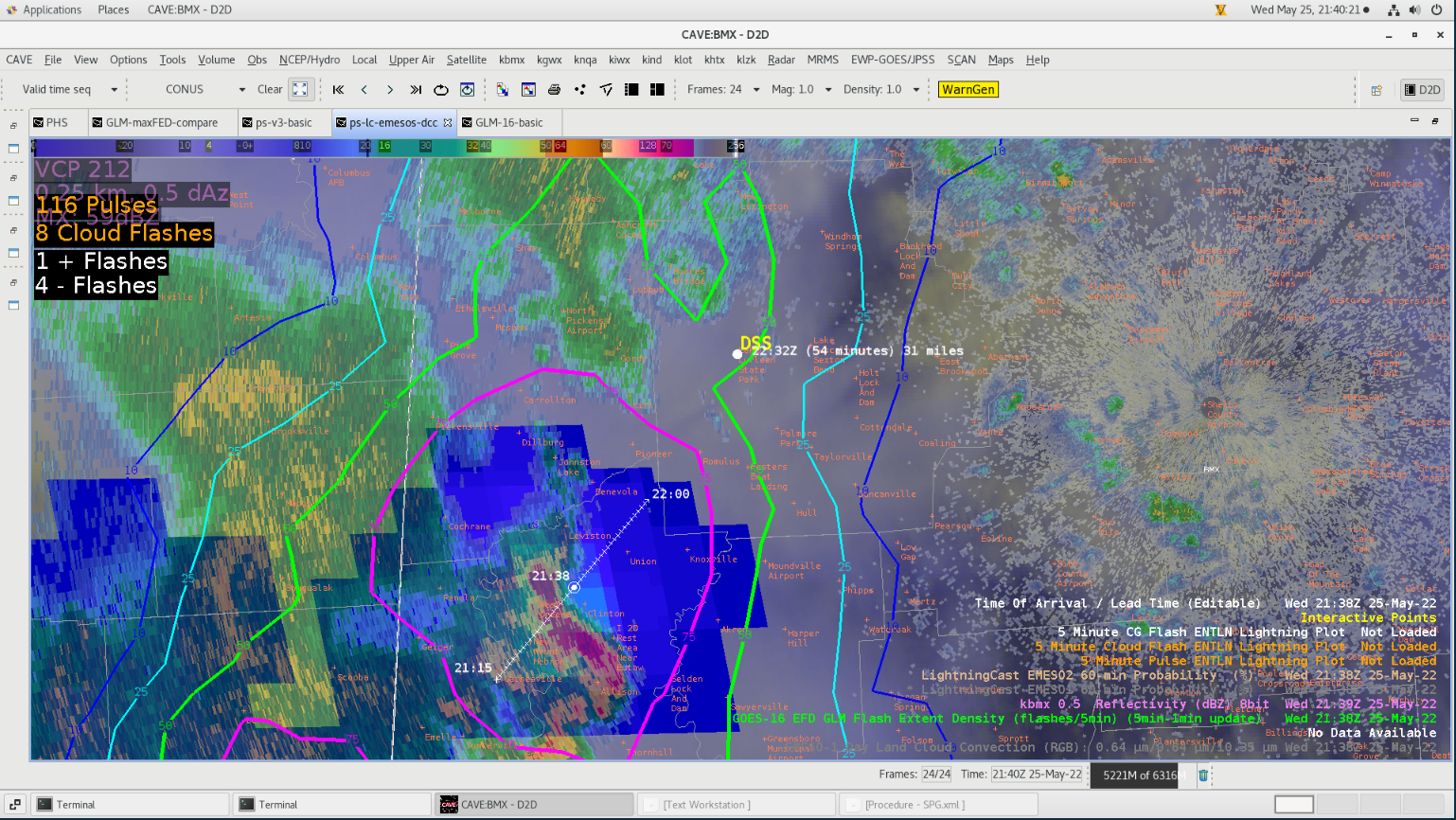
Task: Toggle Interactive Points legend entry
Action: pyautogui.click(x=1368, y=617)
